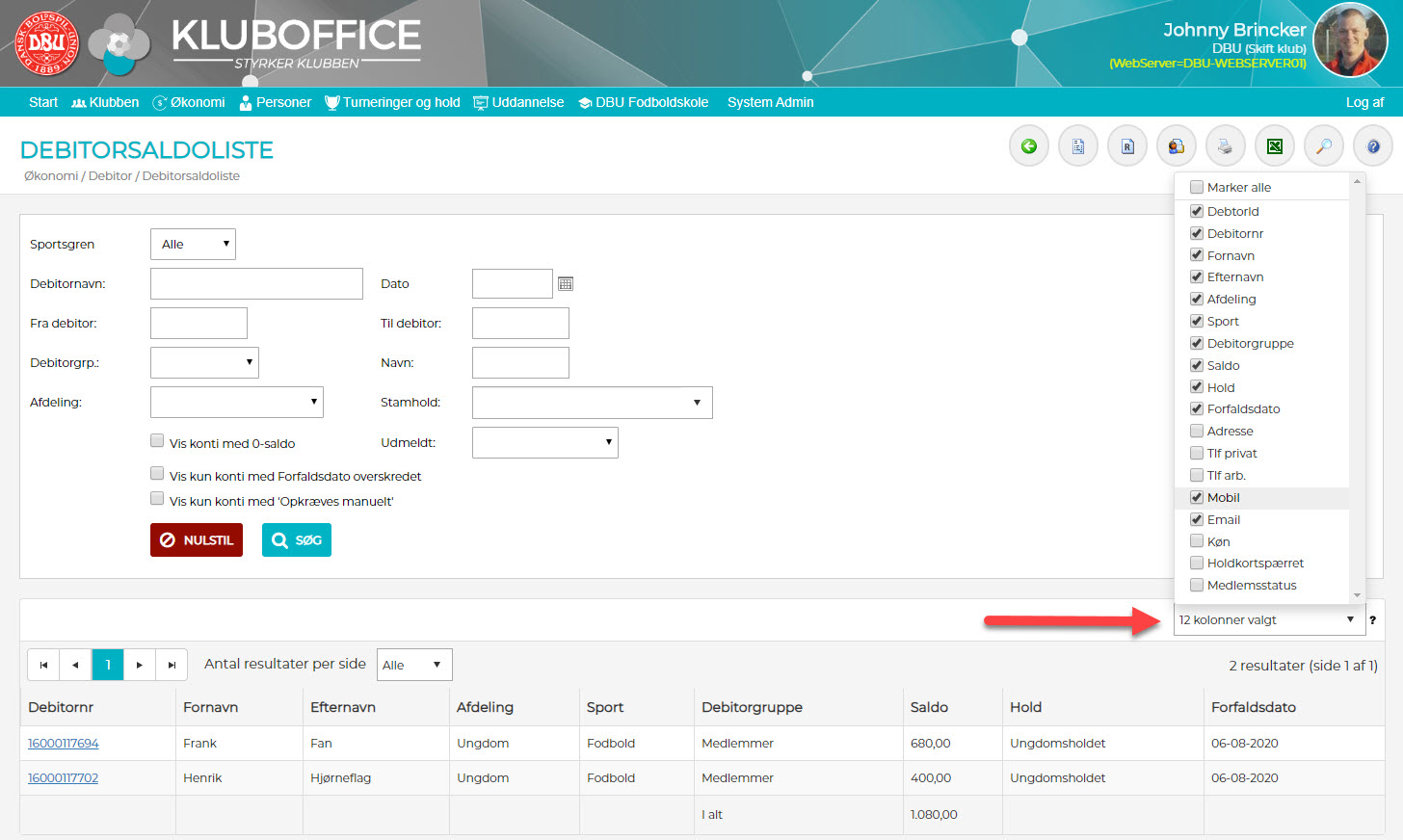The width and height of the screenshot is (1403, 840).
Task: Open the Start menu item
Action: point(43,102)
